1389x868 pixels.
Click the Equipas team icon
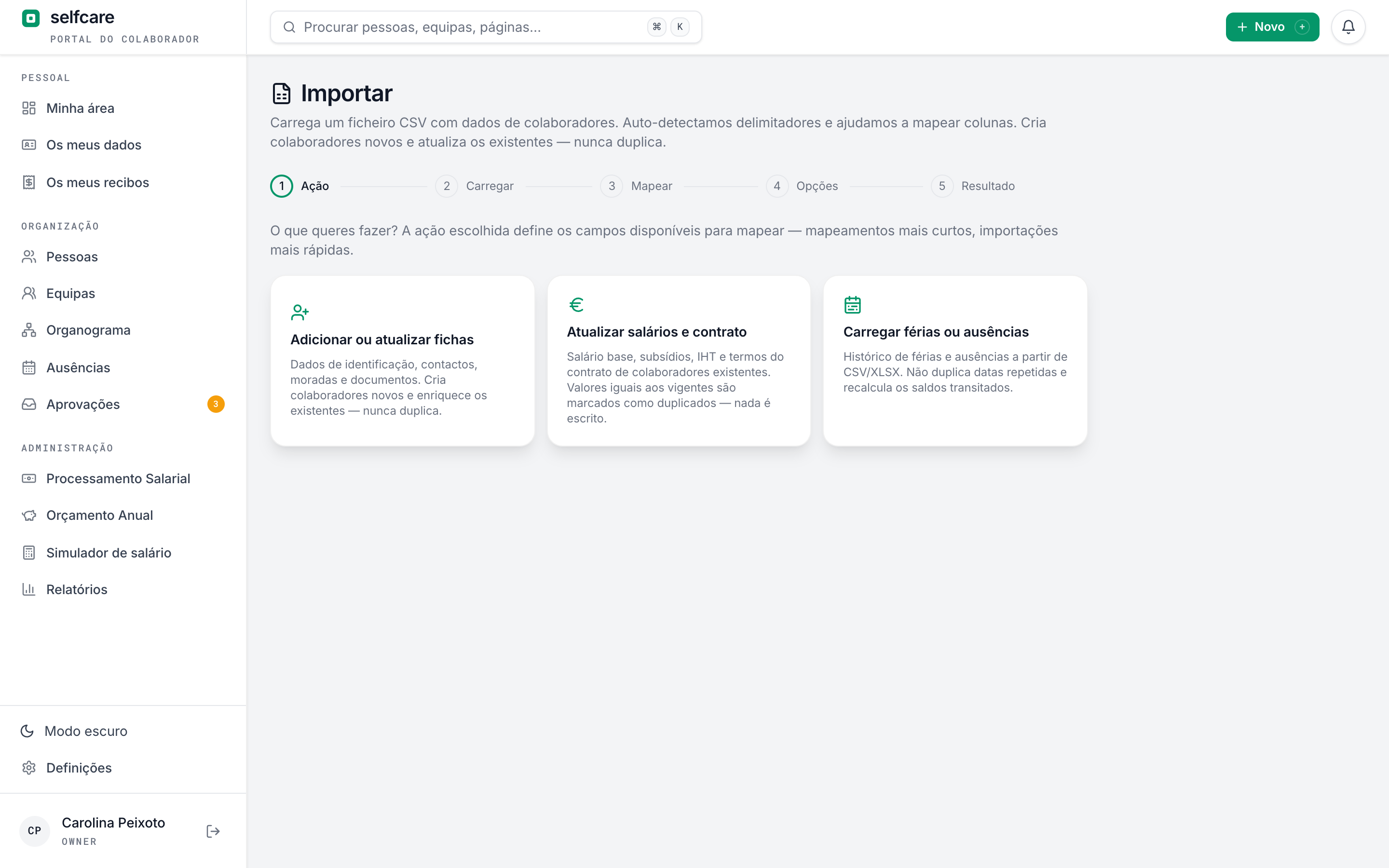[29, 293]
